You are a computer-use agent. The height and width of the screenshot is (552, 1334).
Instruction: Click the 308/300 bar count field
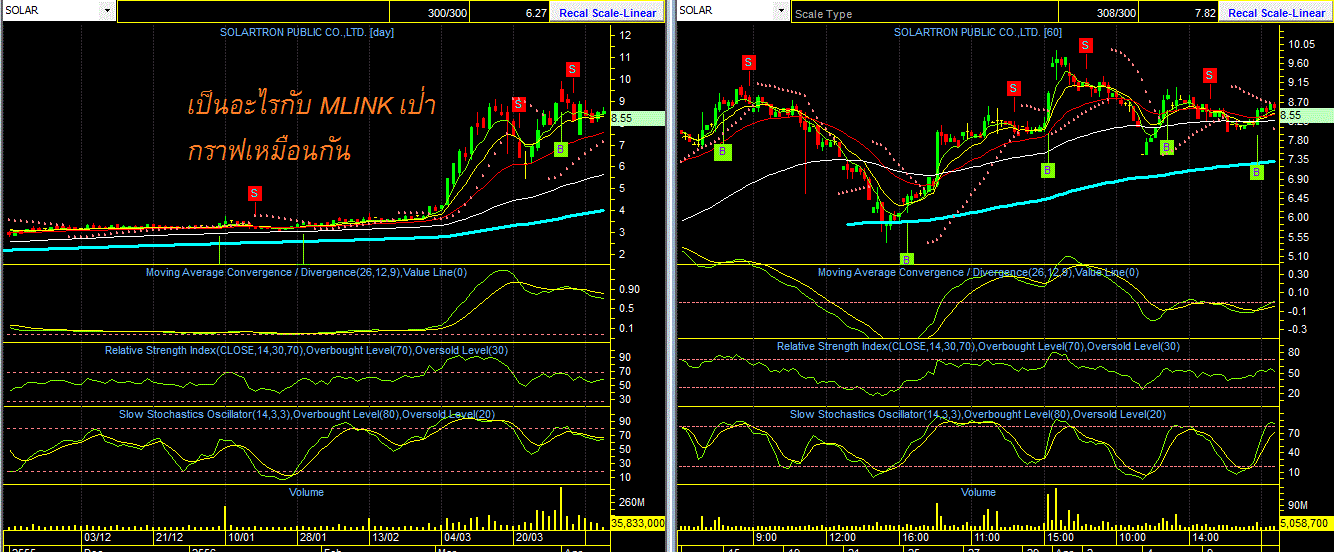1100,12
